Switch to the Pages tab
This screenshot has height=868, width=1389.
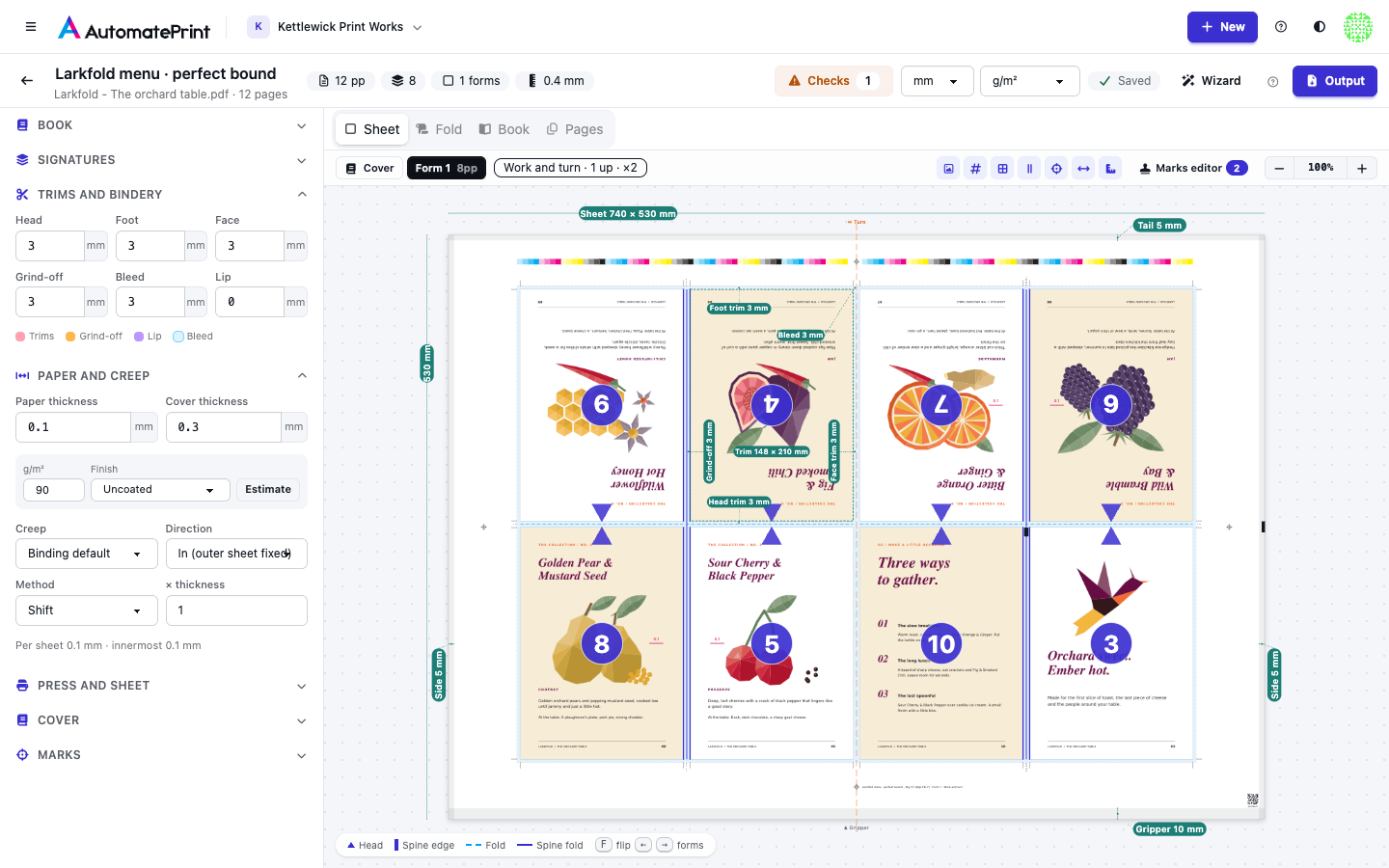(575, 129)
